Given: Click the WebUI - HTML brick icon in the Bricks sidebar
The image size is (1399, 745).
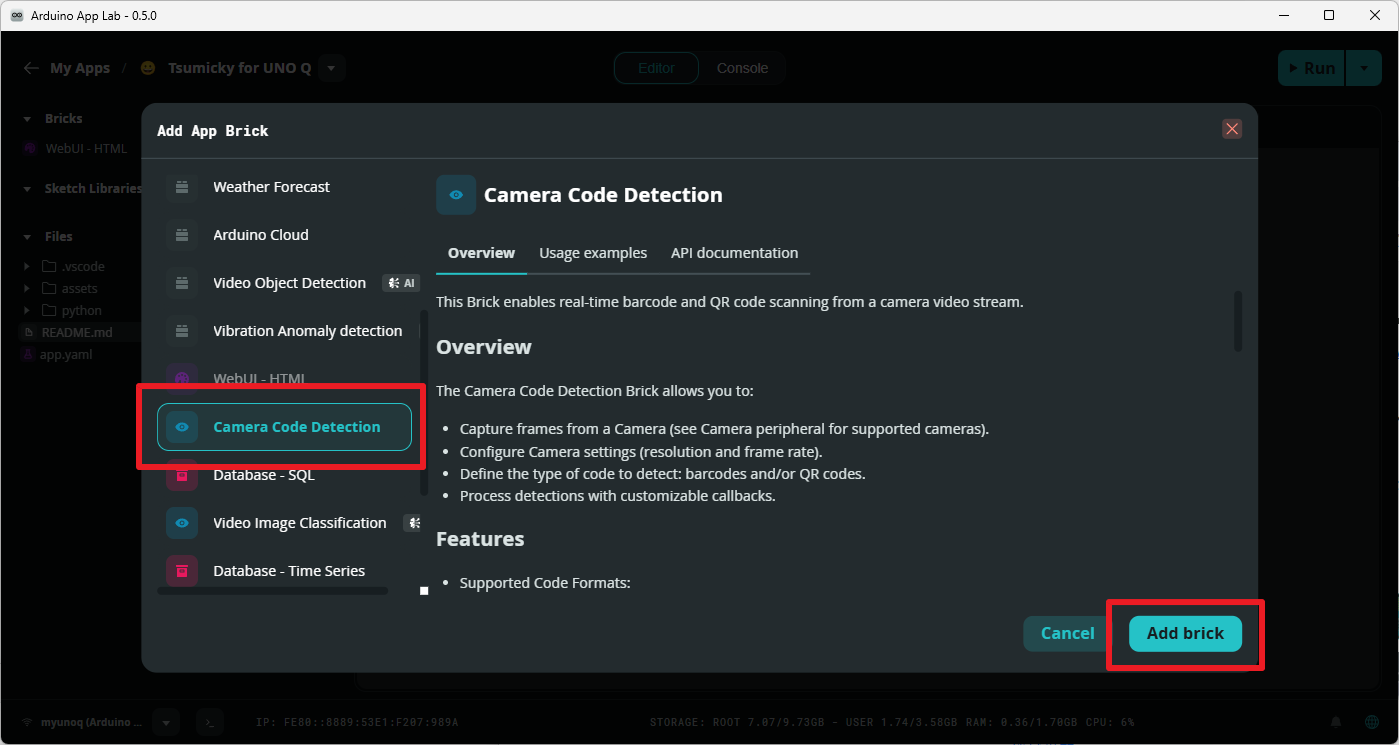Looking at the screenshot, I should [31, 149].
